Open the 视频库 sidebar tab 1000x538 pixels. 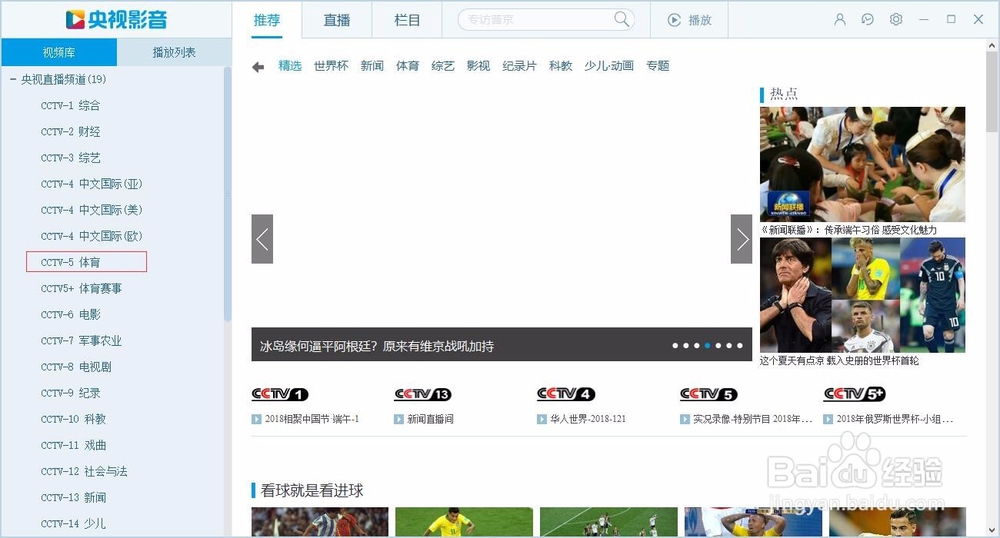[x=59, y=52]
